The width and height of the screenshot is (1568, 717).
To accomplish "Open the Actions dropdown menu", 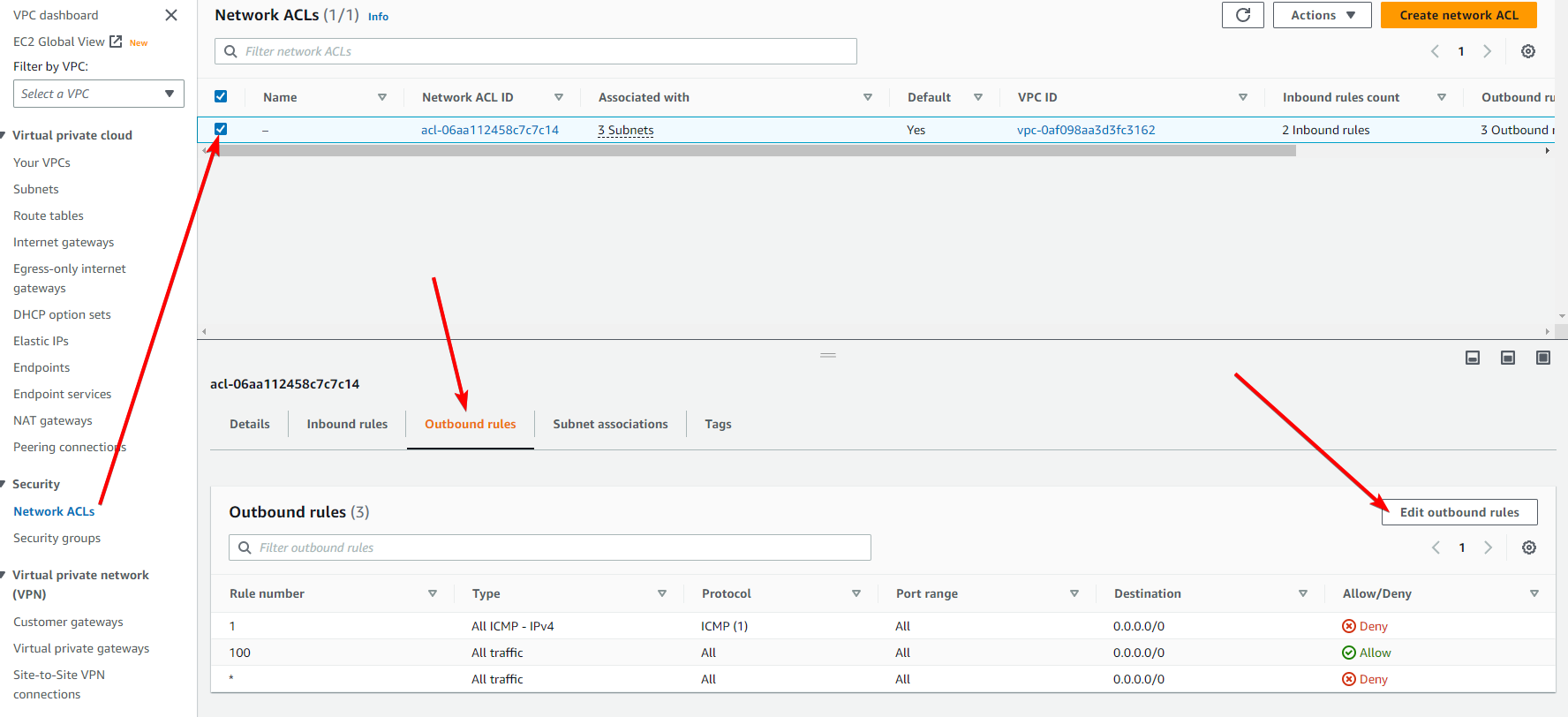I will (1322, 15).
